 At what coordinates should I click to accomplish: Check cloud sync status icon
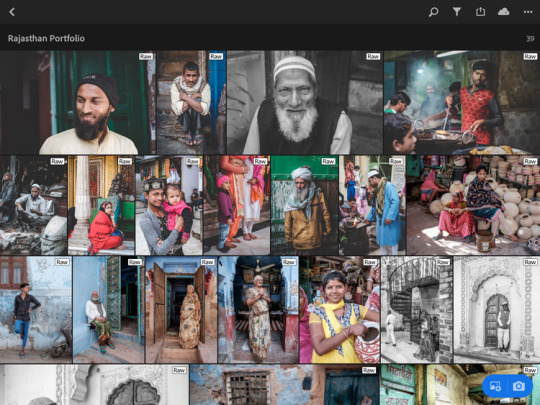(503, 12)
